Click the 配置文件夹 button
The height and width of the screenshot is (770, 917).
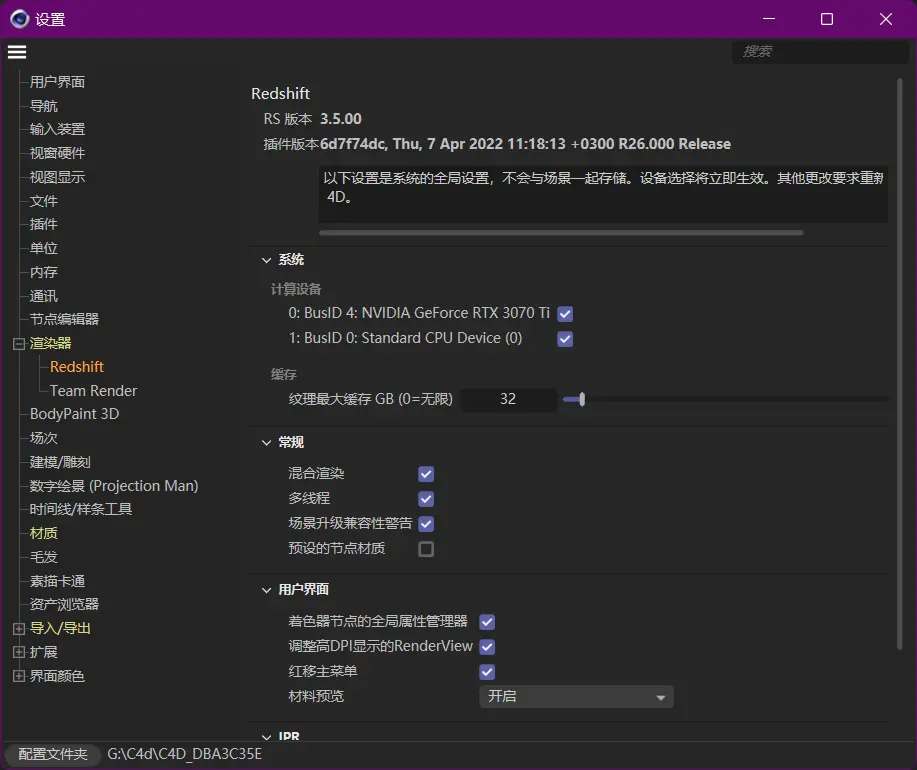pos(53,754)
